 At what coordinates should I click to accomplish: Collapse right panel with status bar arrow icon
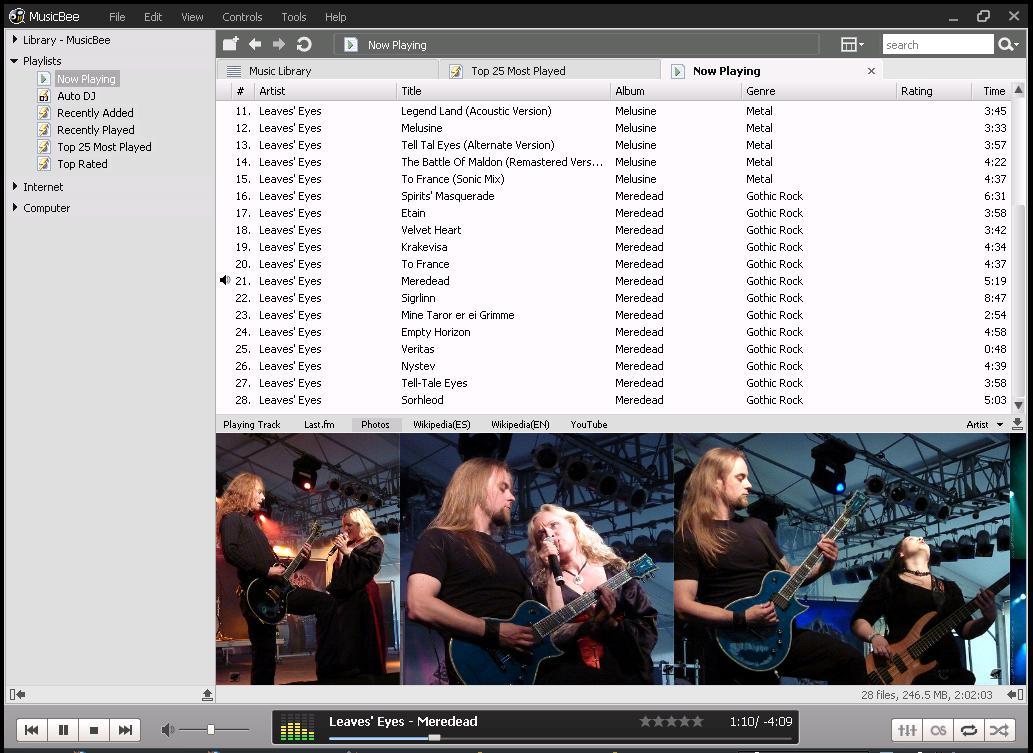tap(1015, 694)
